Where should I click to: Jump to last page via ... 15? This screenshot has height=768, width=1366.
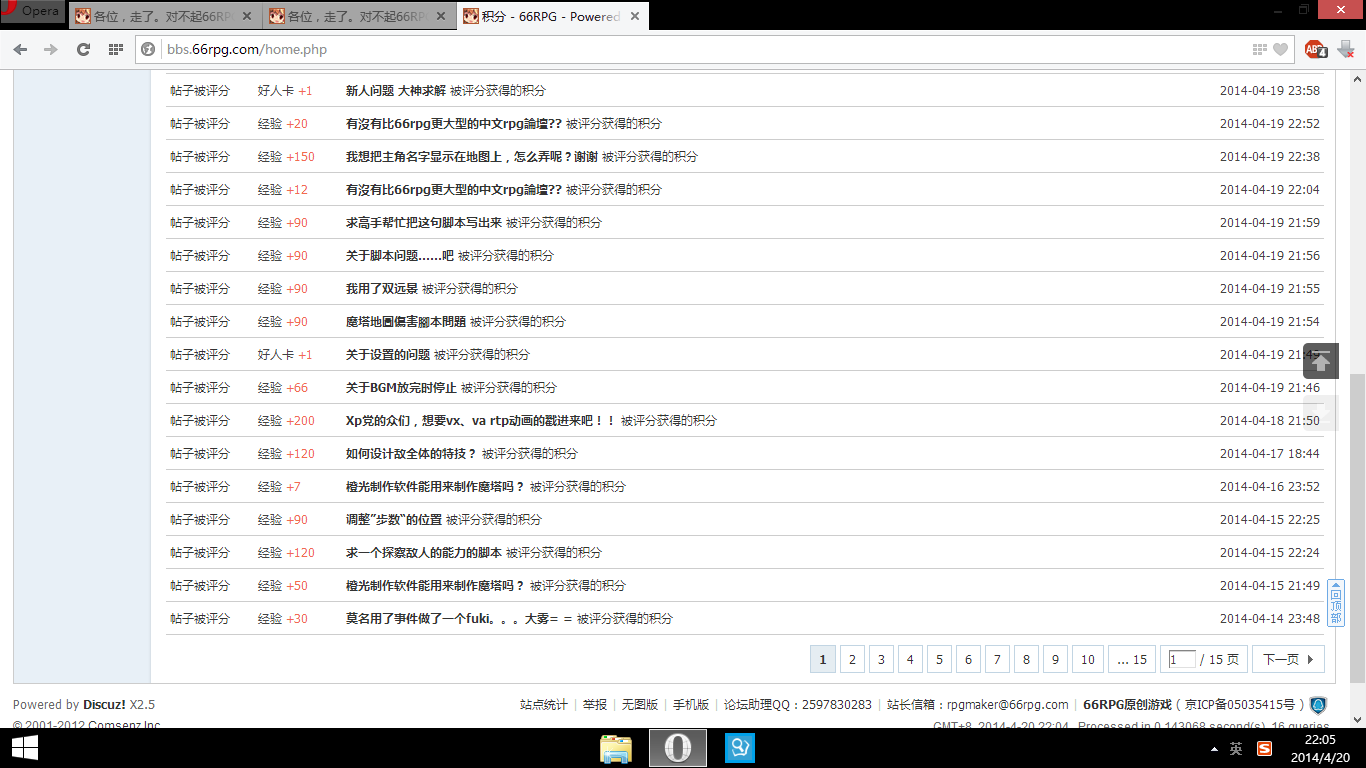tap(1132, 659)
